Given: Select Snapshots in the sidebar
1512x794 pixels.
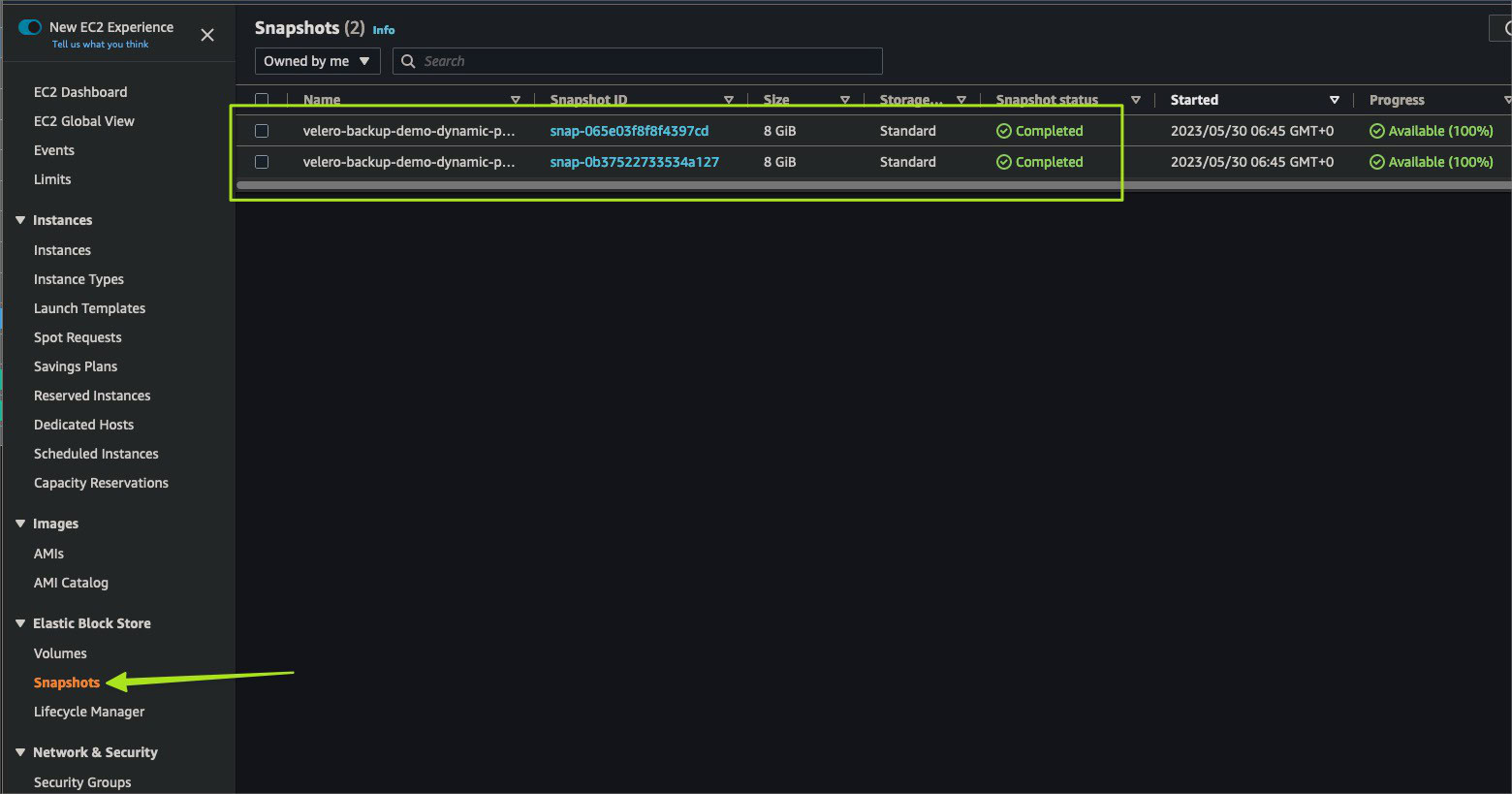Looking at the screenshot, I should [67, 683].
